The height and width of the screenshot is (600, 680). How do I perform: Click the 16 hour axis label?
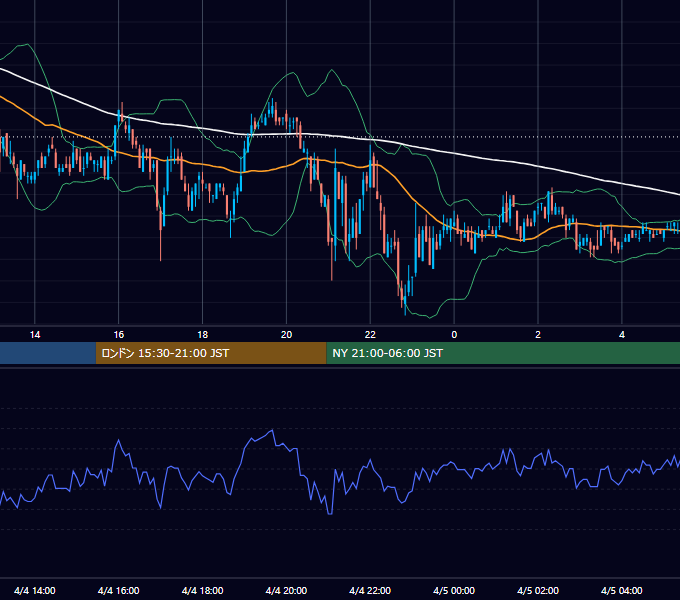118,335
